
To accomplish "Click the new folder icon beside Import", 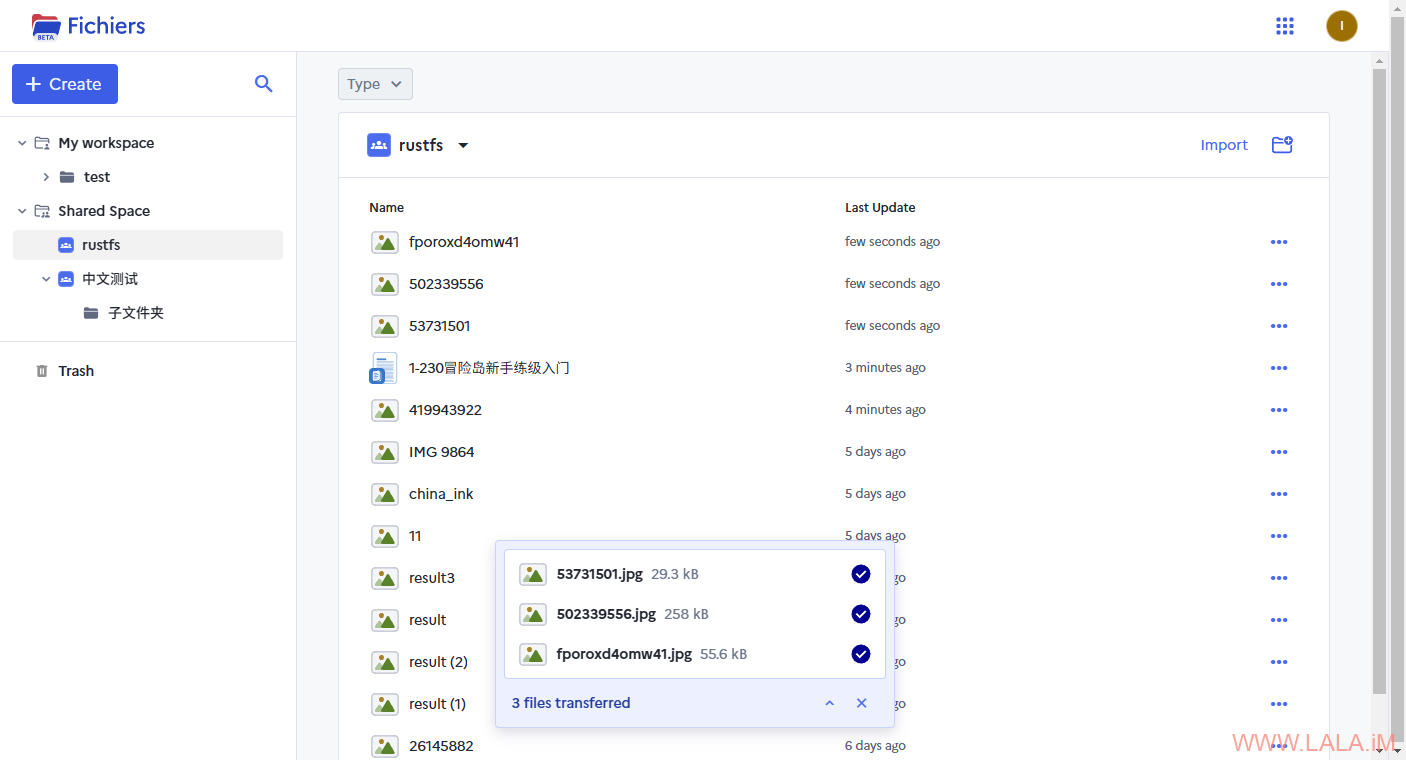I will click(x=1282, y=145).
